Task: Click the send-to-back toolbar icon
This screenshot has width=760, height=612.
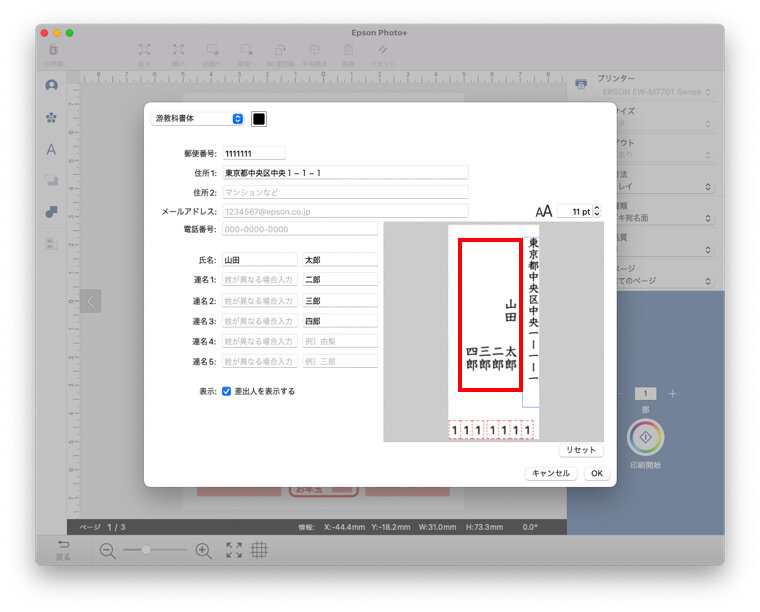Action: click(246, 49)
